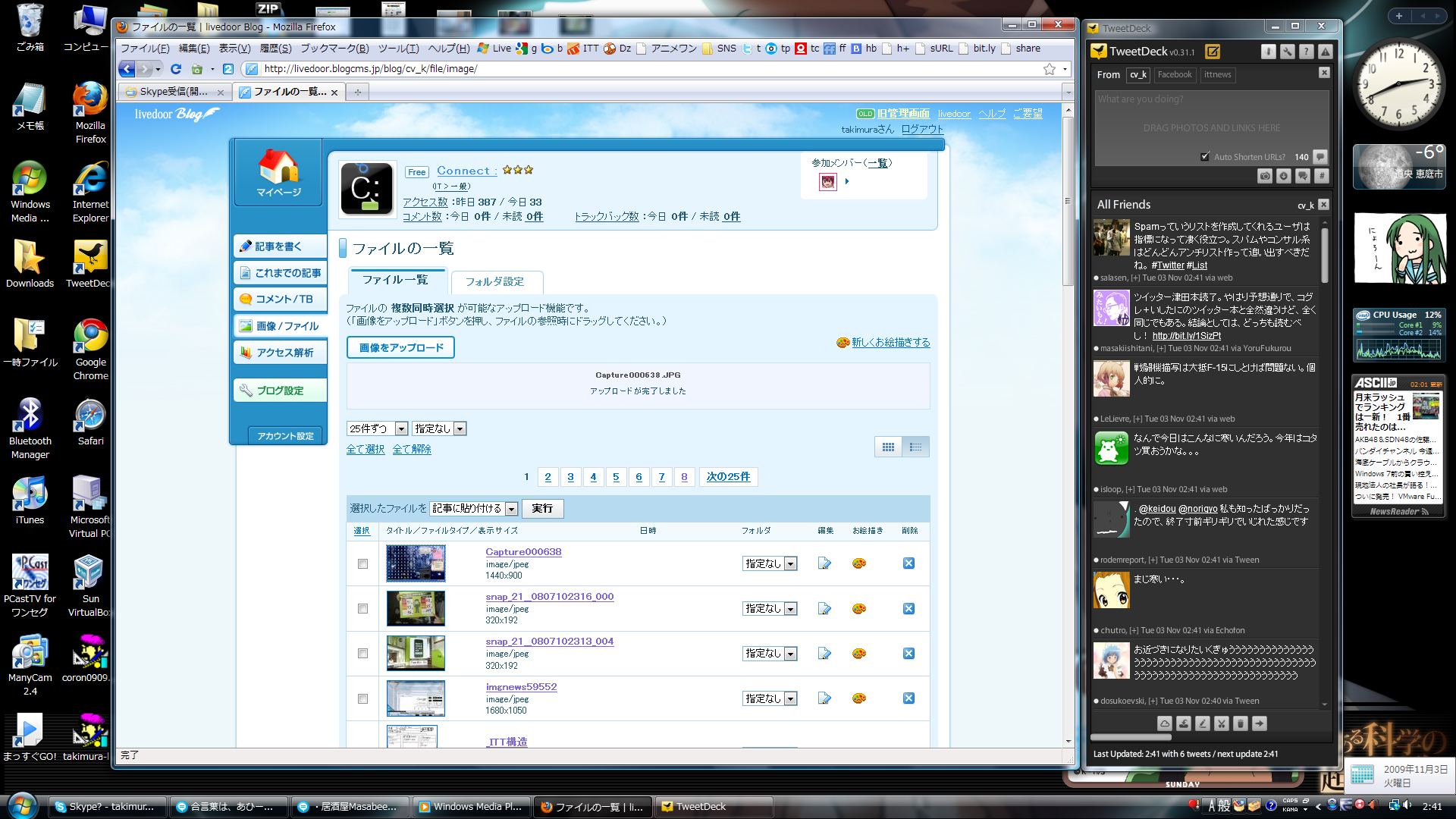This screenshot has width=1456, height=819.
Task: Check the Capture000638 file selection box
Action: click(362, 564)
